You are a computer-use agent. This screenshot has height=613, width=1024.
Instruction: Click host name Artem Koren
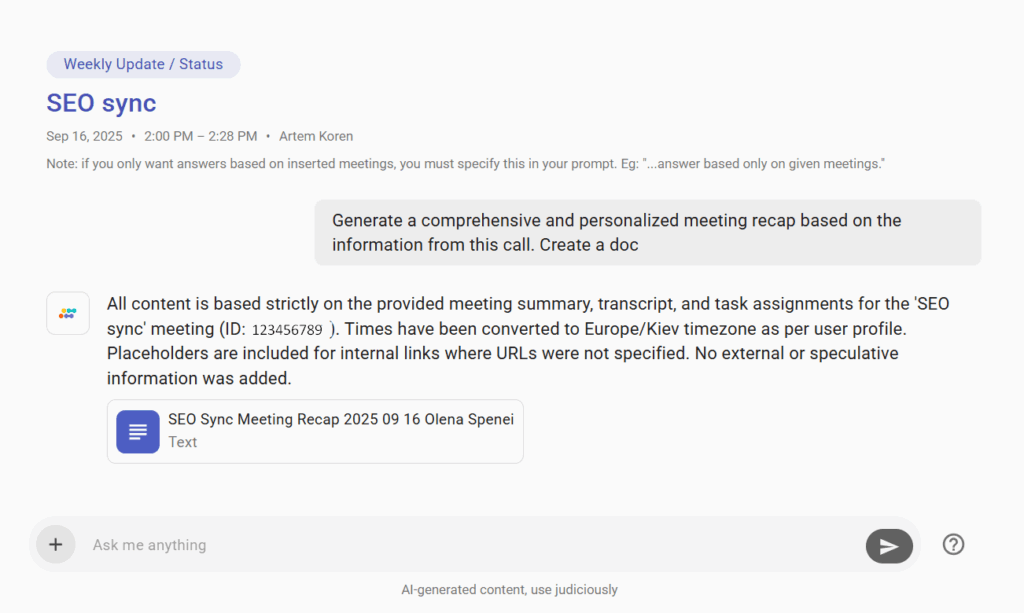(316, 136)
